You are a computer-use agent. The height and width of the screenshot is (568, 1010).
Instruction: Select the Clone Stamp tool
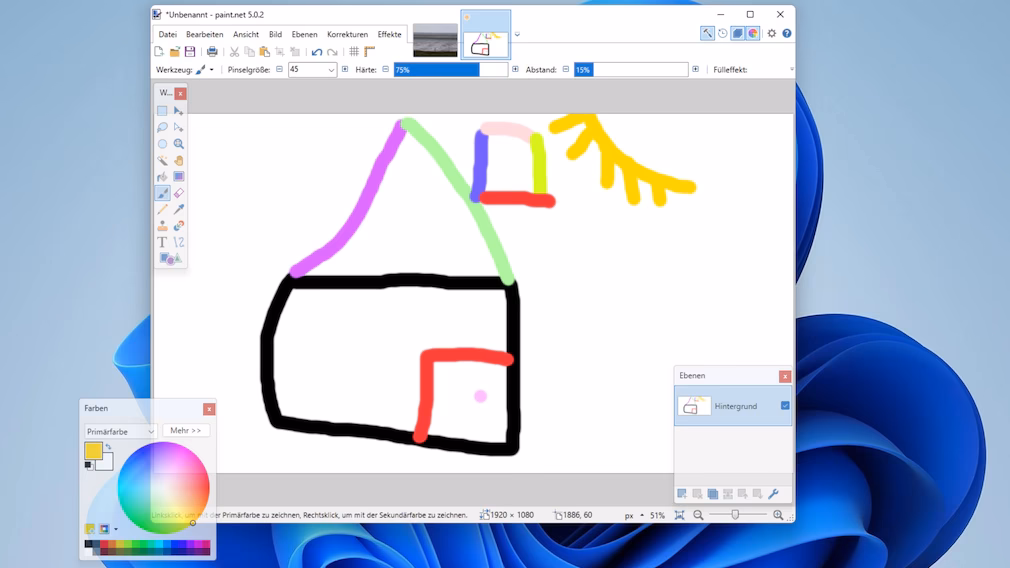(x=162, y=225)
